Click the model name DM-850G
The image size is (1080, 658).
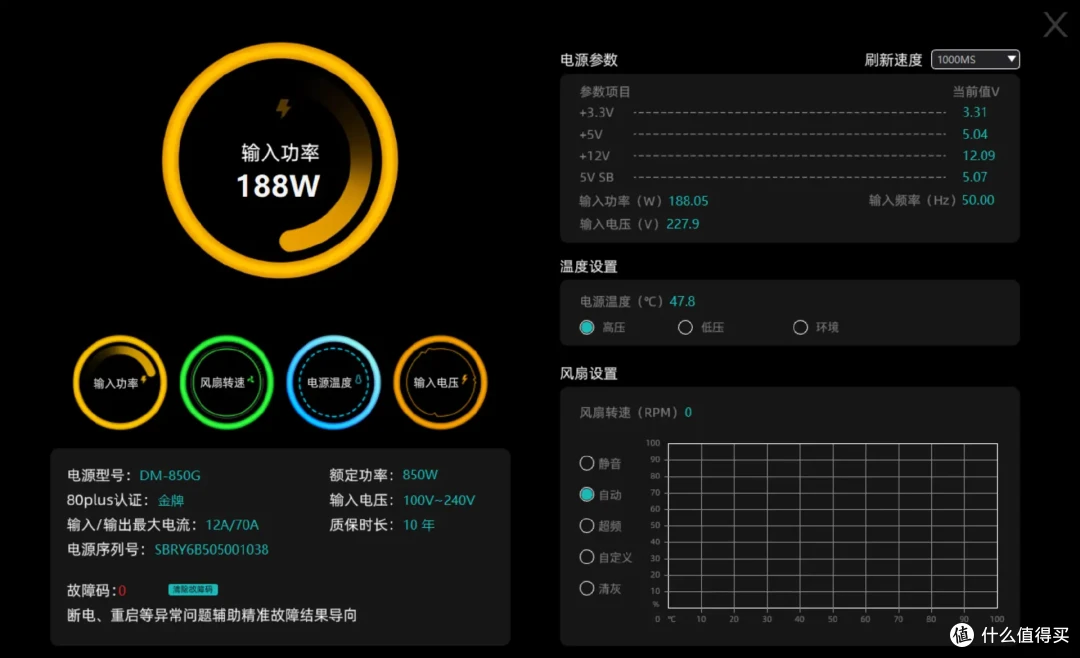[x=170, y=475]
